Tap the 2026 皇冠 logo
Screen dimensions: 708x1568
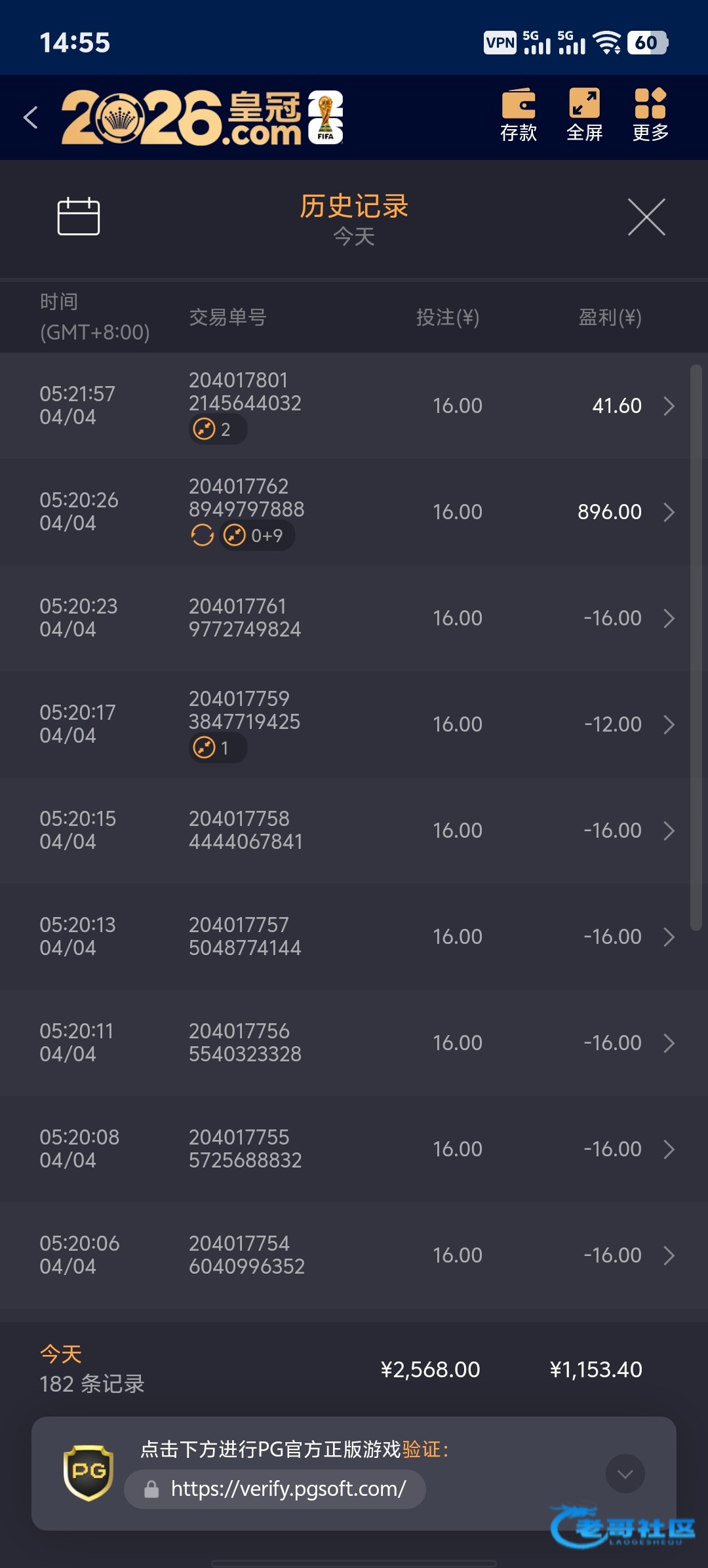(202, 118)
